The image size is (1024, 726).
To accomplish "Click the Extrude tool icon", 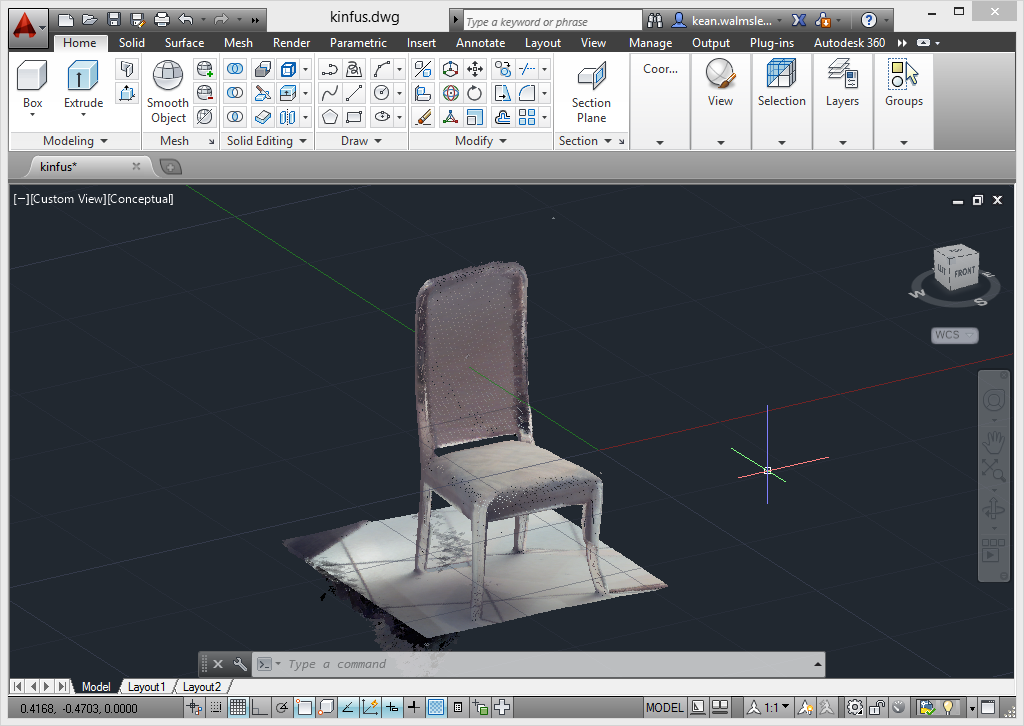I will tap(83, 77).
